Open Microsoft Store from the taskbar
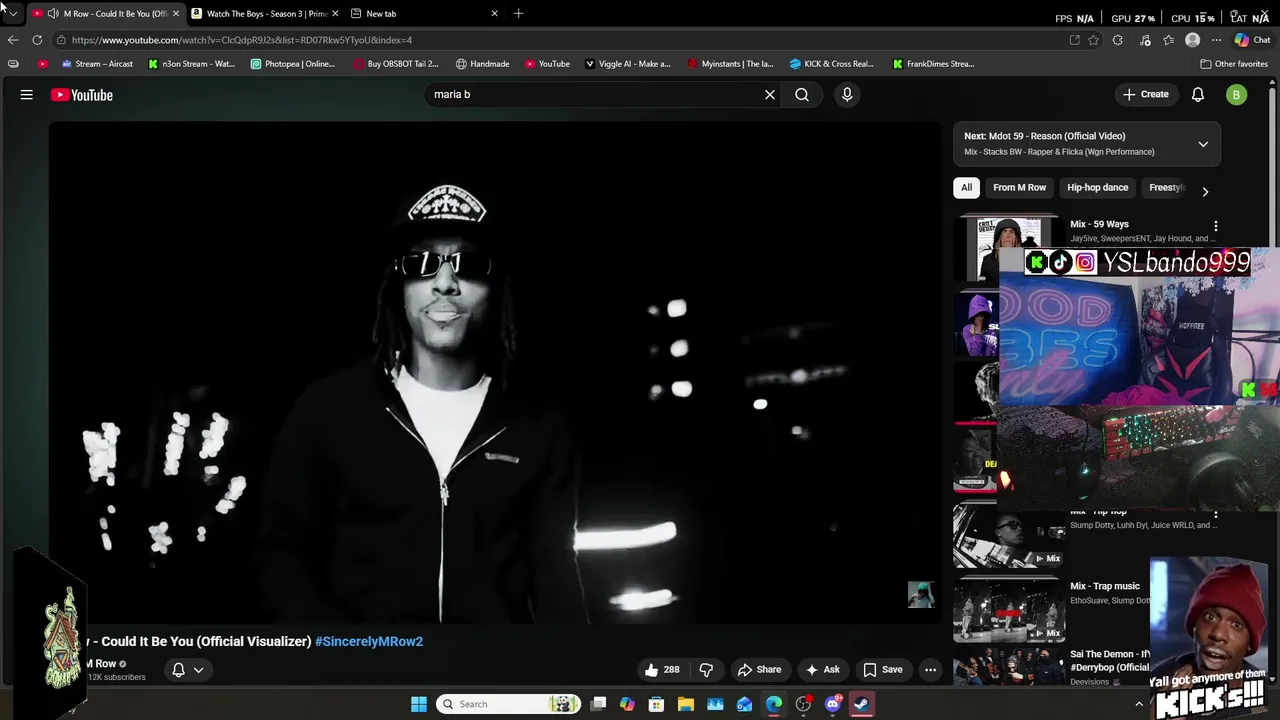Image resolution: width=1280 pixels, height=720 pixels. (x=657, y=704)
